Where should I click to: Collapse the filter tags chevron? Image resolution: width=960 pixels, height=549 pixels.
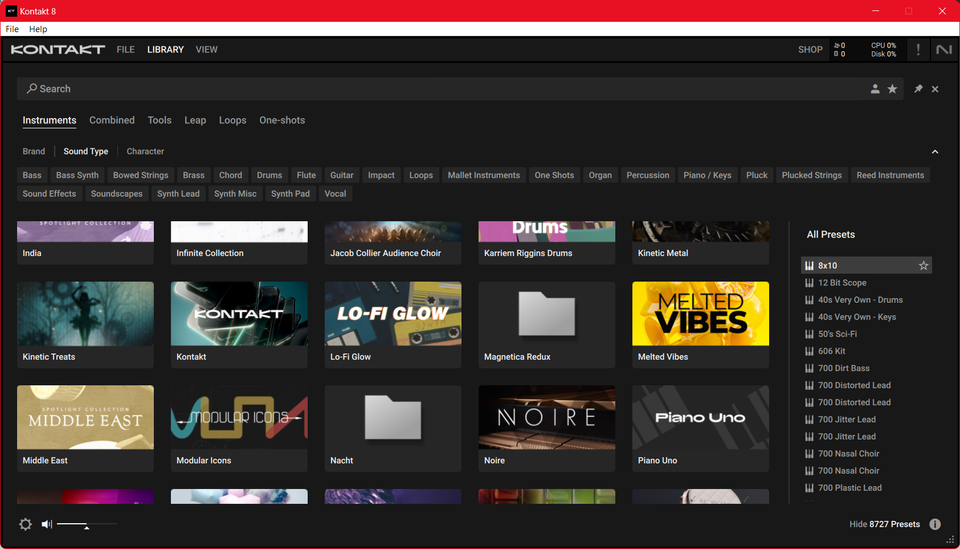[x=935, y=151]
